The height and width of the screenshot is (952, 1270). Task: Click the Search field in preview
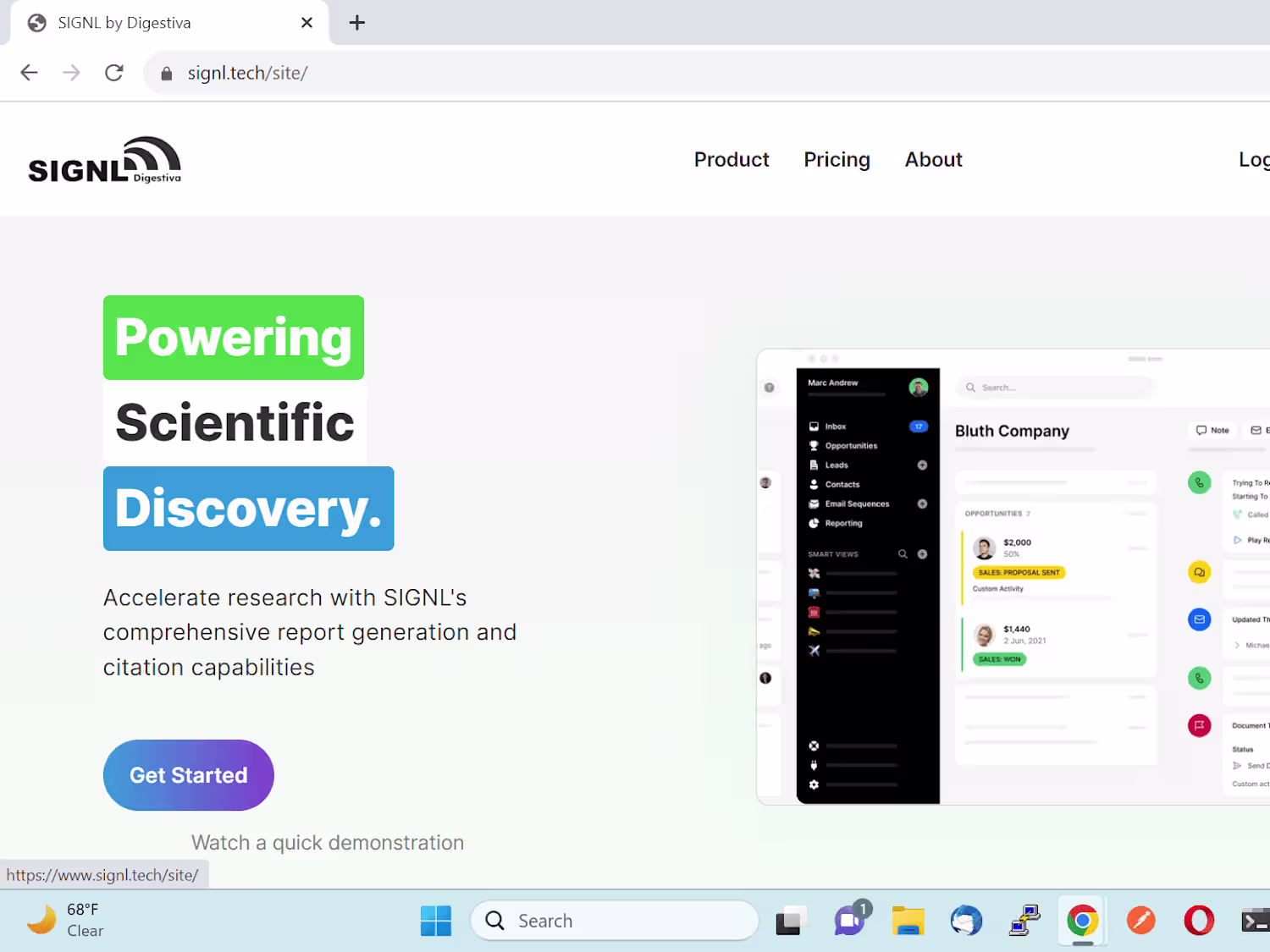1055,388
